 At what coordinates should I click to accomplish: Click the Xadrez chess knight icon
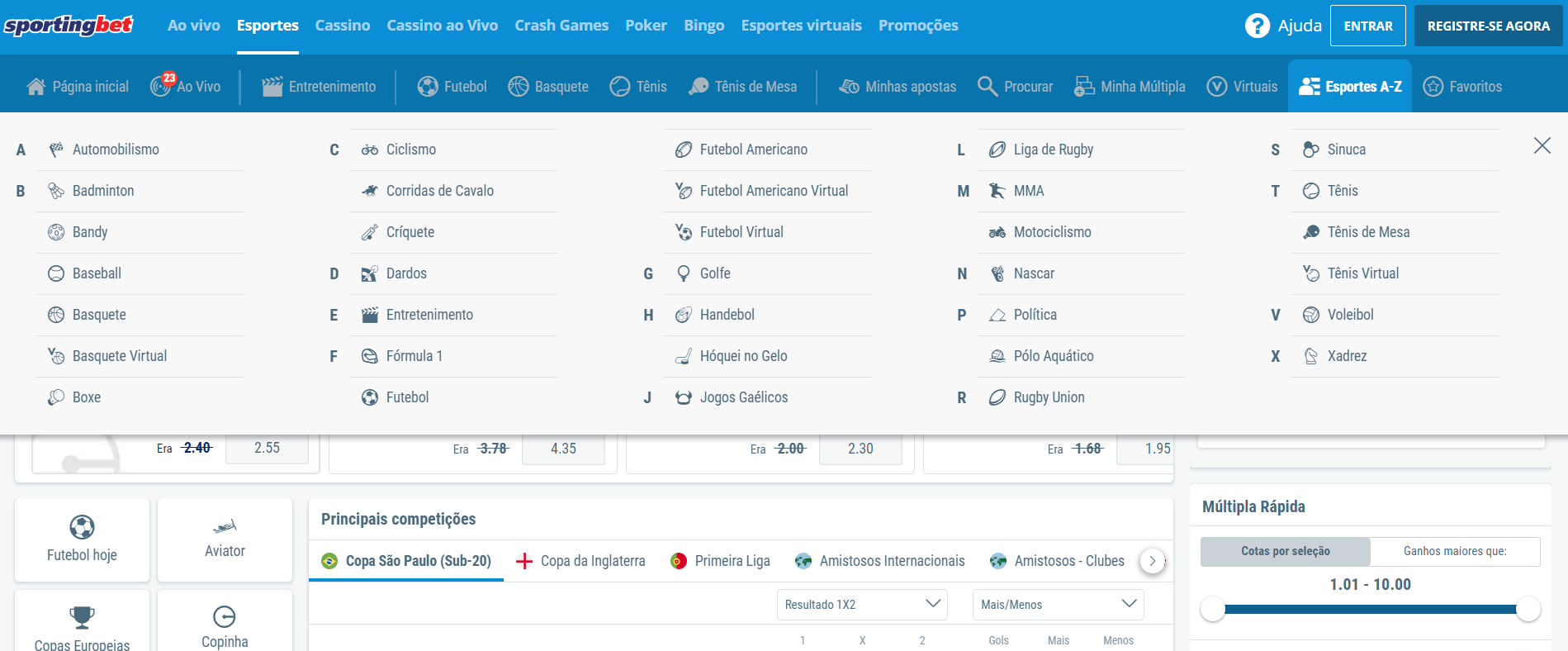point(1311,356)
